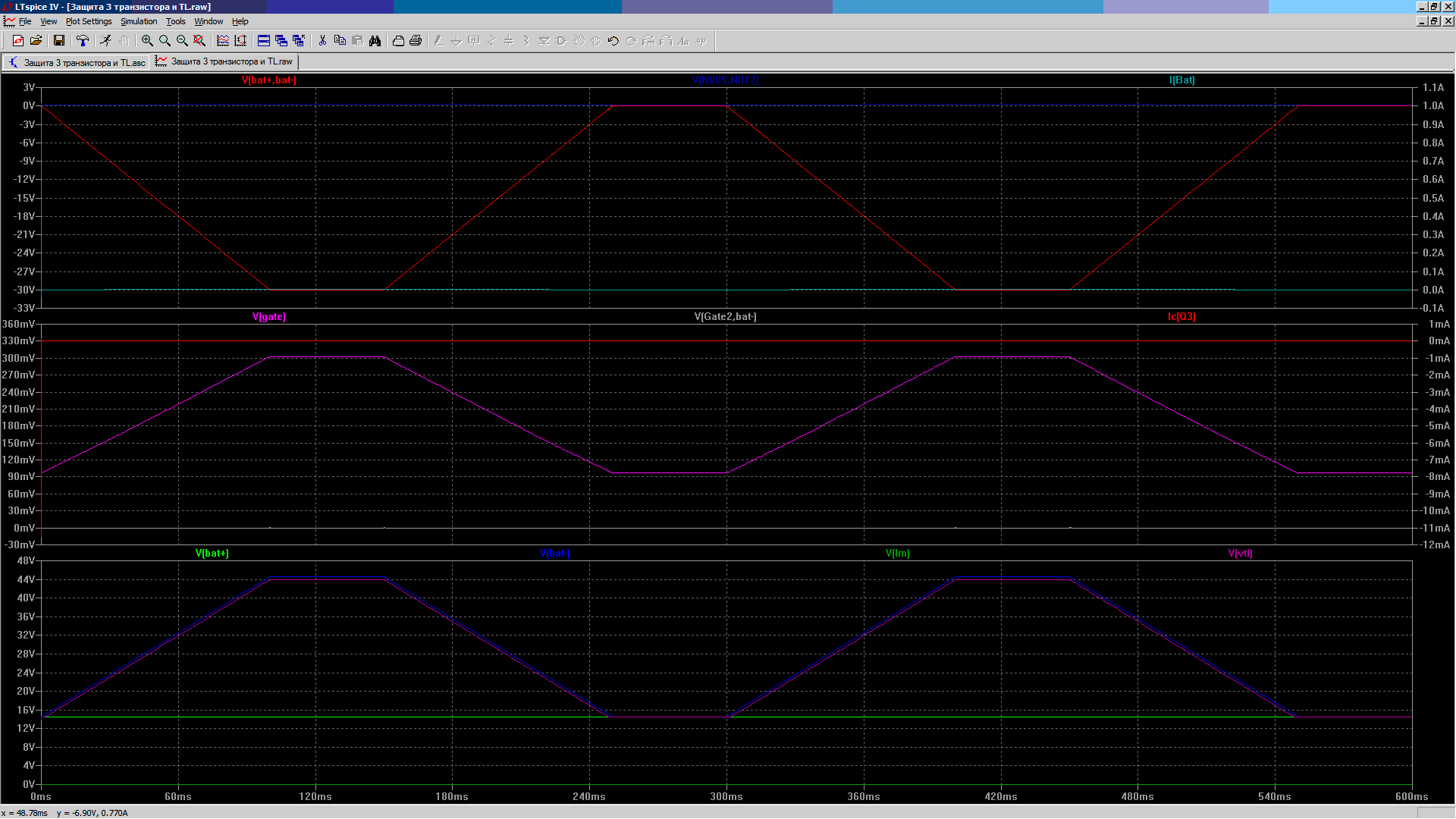The image size is (1456, 819).
Task: Click the blue V(bat-) trace label
Action: pyautogui.click(x=555, y=553)
